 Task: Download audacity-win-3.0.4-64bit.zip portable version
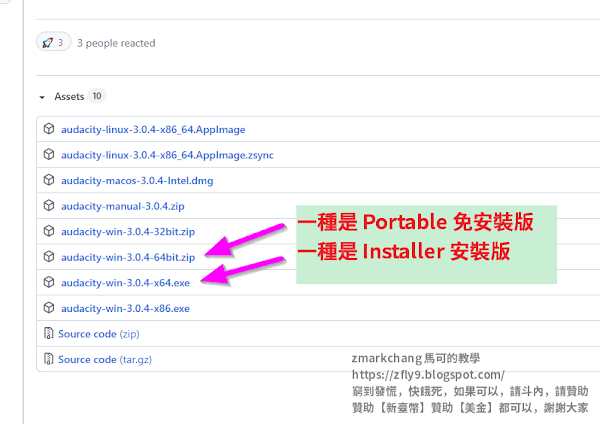coord(128,257)
